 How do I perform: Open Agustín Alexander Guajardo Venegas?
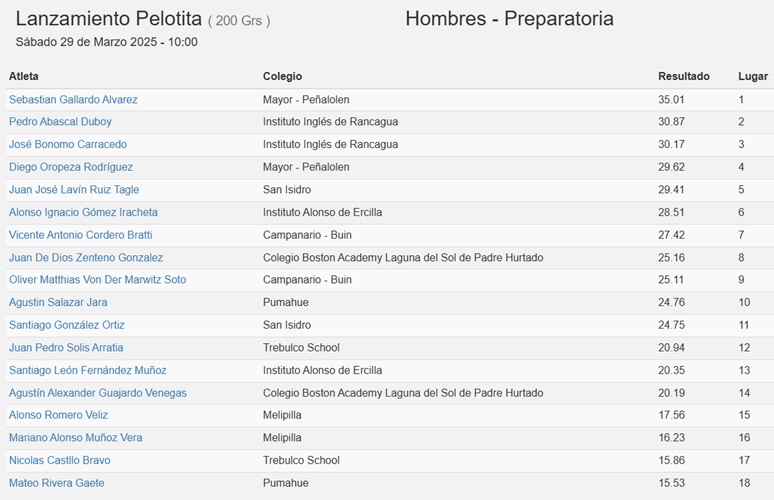coord(98,393)
